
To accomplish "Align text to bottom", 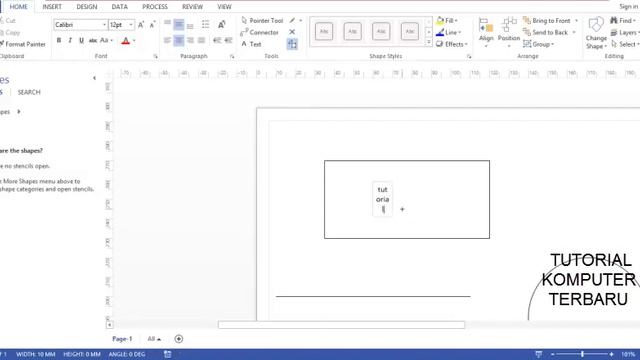I will 190,24.
